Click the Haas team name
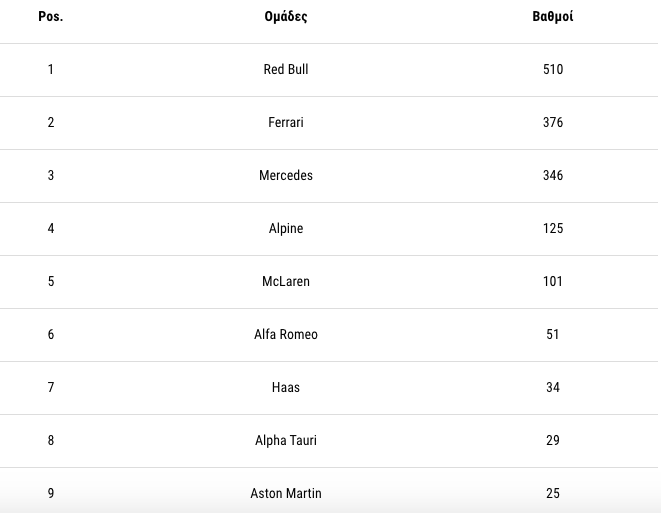Viewport: 661px width, 513px height. click(x=286, y=388)
